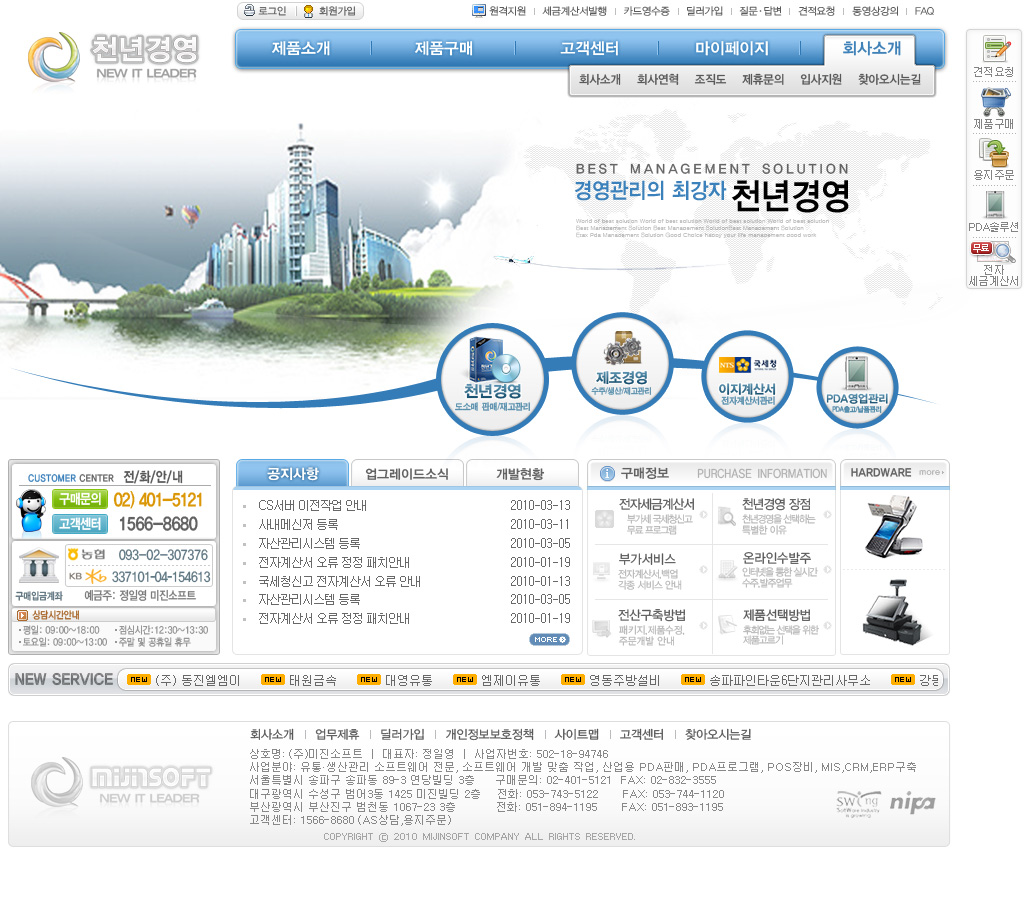Open new service item '대영유통'
The width and height of the screenshot is (1024, 900).
pos(408,681)
